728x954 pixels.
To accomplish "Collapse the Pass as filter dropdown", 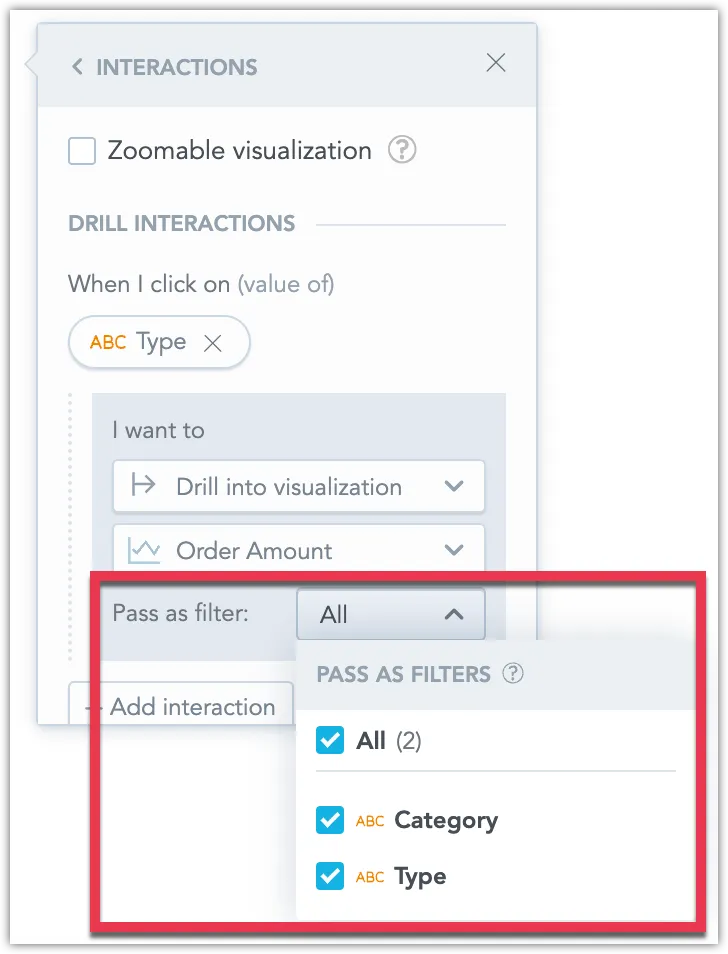I will pyautogui.click(x=455, y=614).
